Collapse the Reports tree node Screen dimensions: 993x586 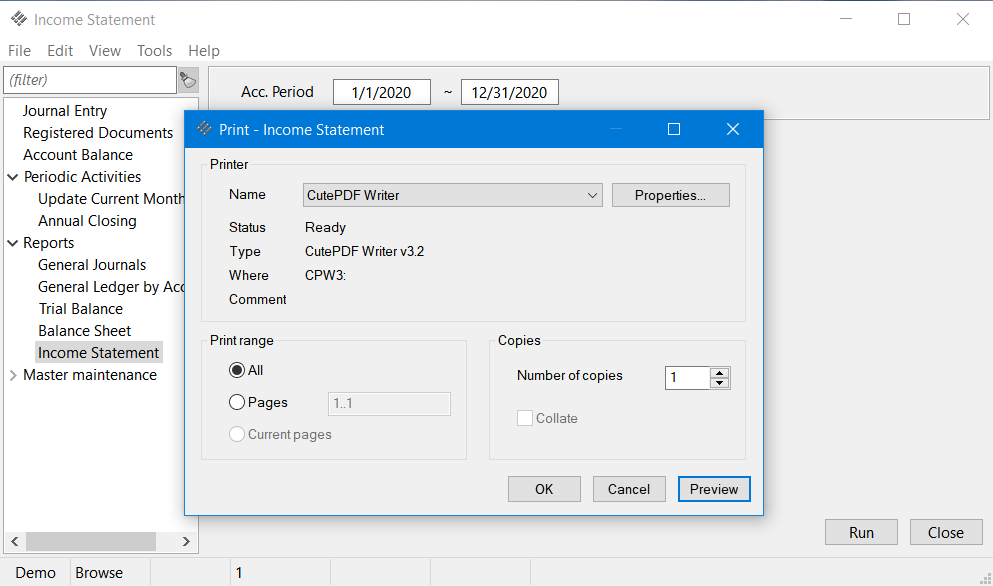(x=13, y=243)
